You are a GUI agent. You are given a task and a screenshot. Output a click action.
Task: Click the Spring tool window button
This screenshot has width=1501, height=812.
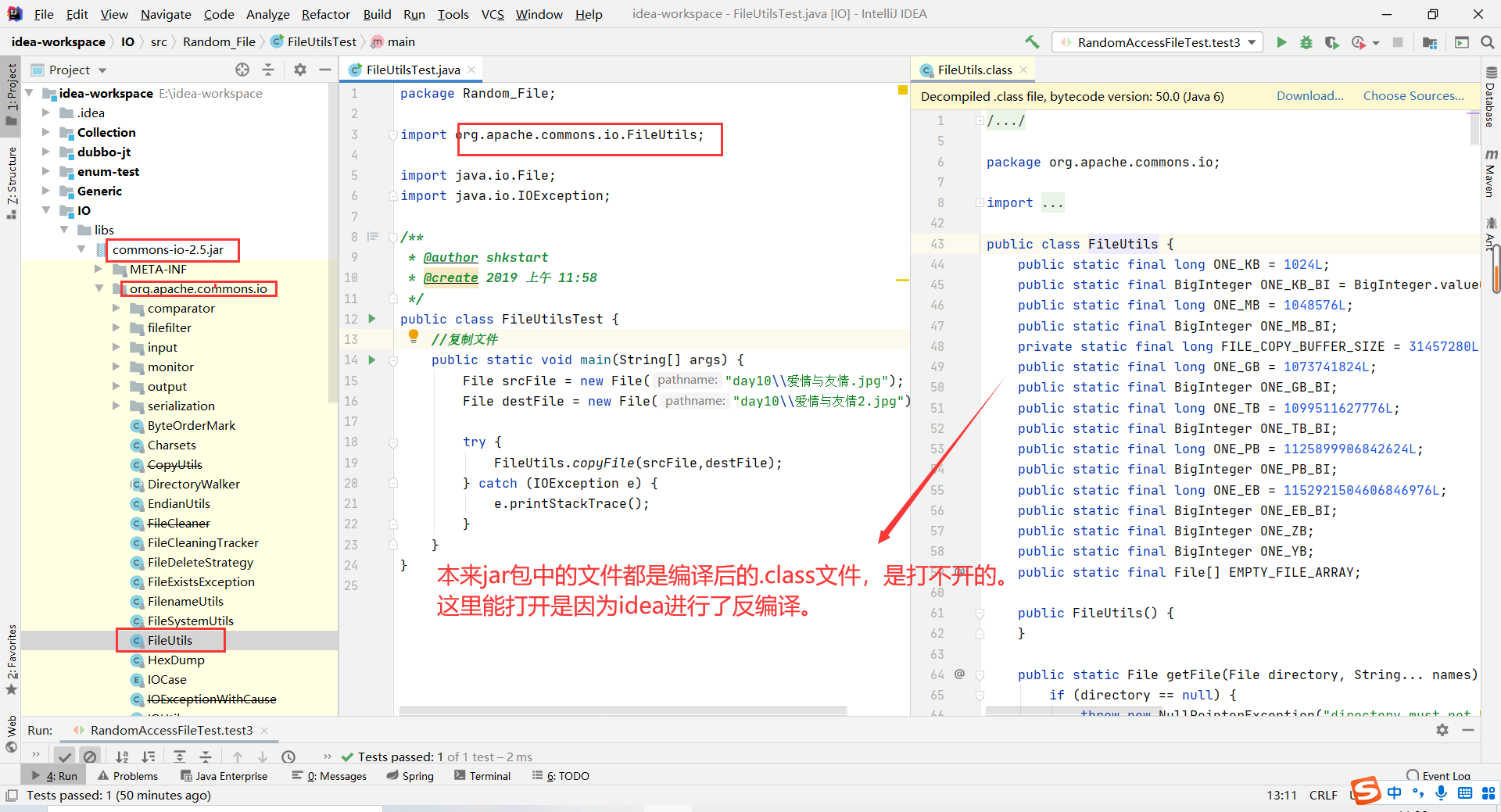click(410, 776)
